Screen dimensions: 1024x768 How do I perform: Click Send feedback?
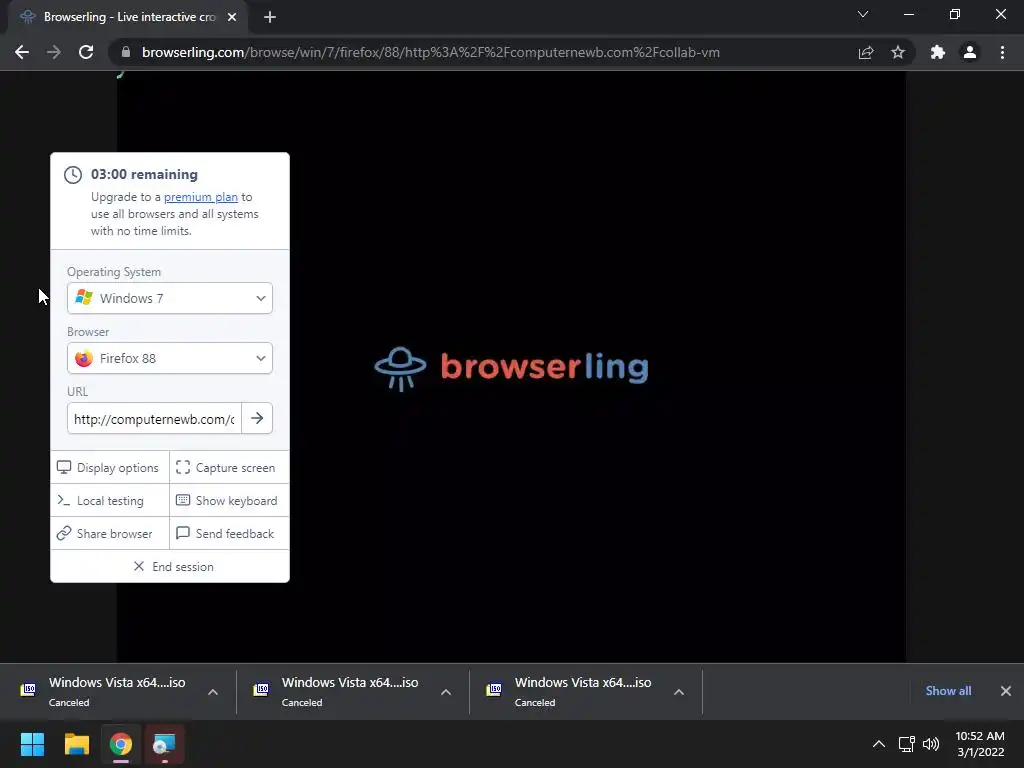pos(229,534)
